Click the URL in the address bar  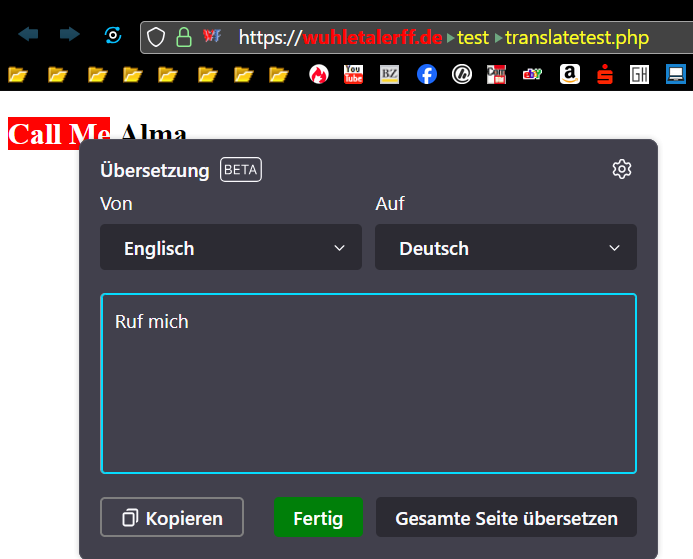pos(444,38)
